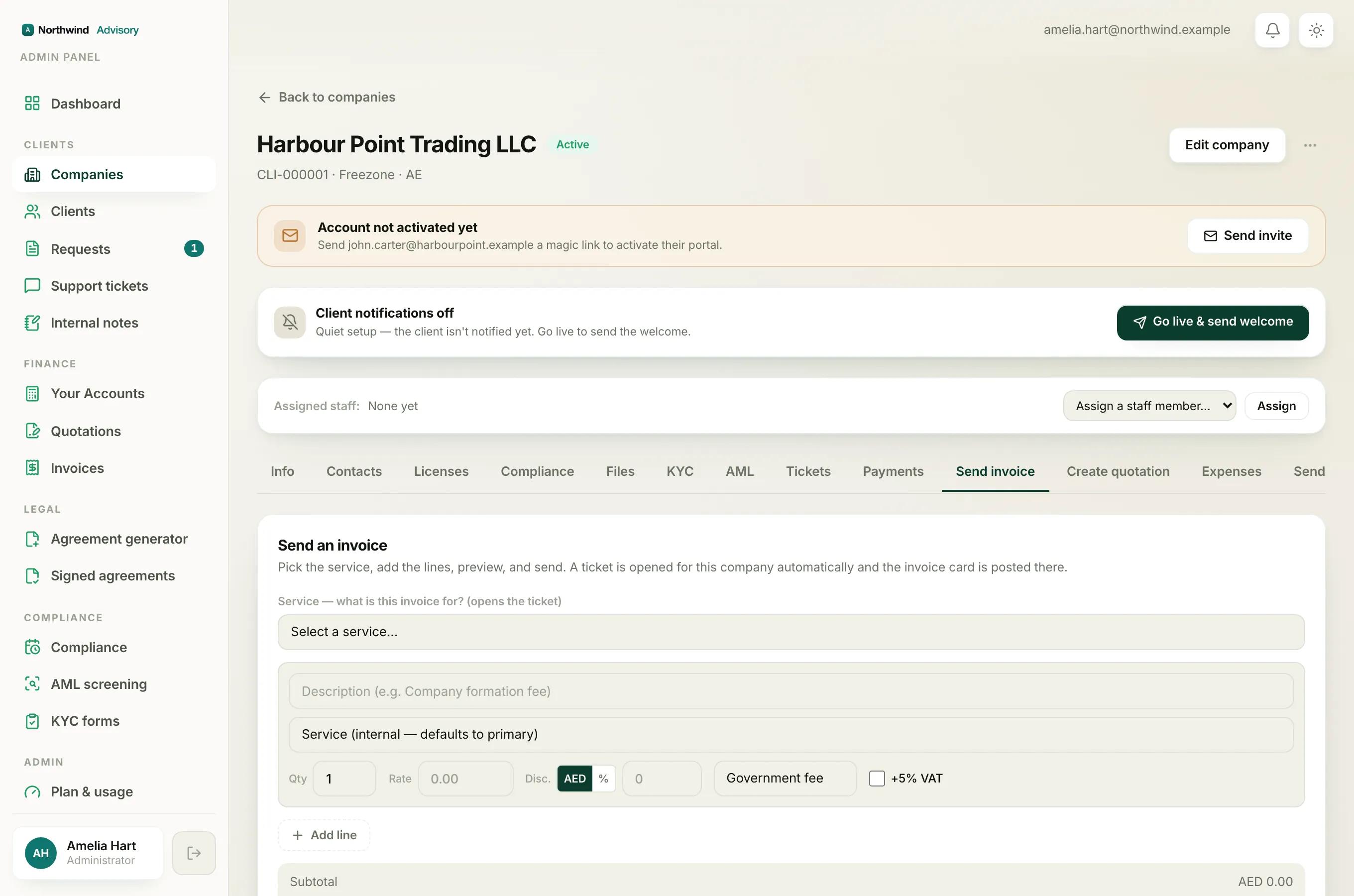Open the Compliance tab
1354x896 pixels.
pyautogui.click(x=537, y=471)
